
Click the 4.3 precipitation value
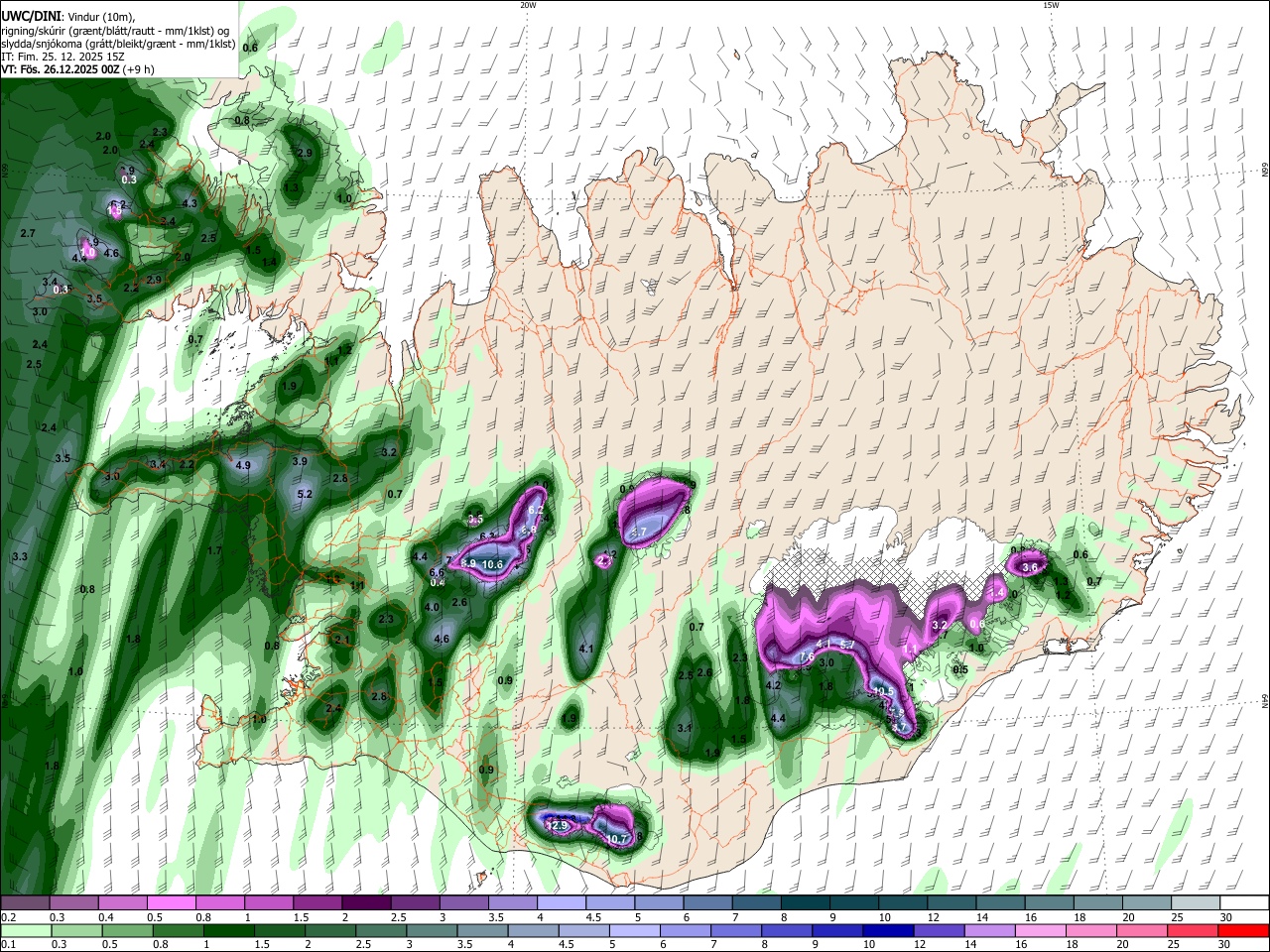190,203
